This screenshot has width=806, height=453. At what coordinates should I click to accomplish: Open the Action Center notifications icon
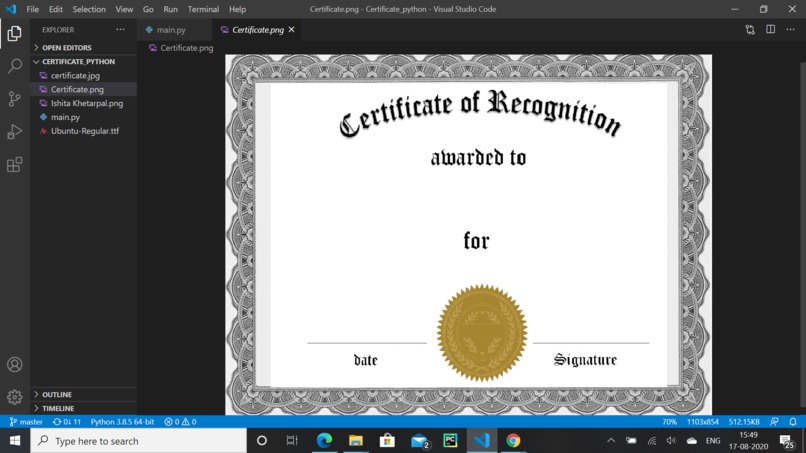pos(786,441)
